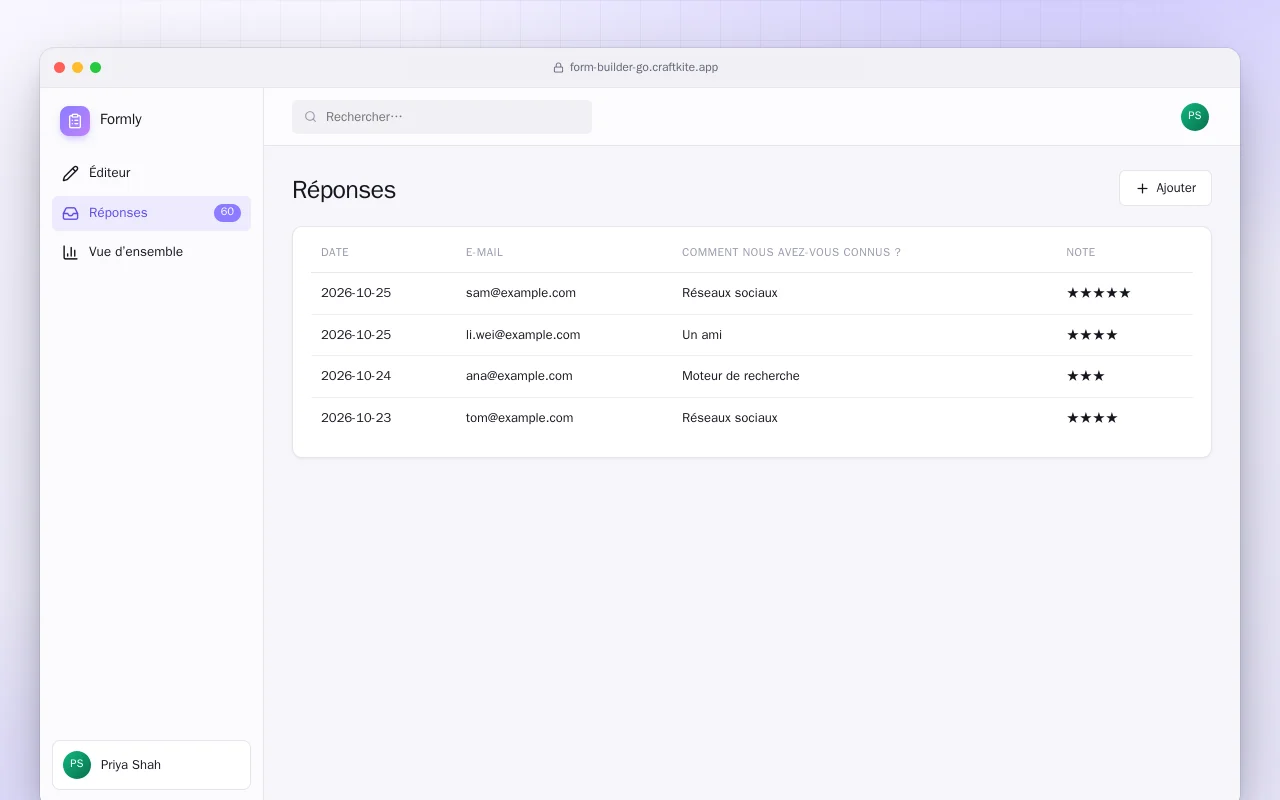The image size is (1280, 800).
Task: Open the PS avatar in the top bar
Action: [1195, 117]
